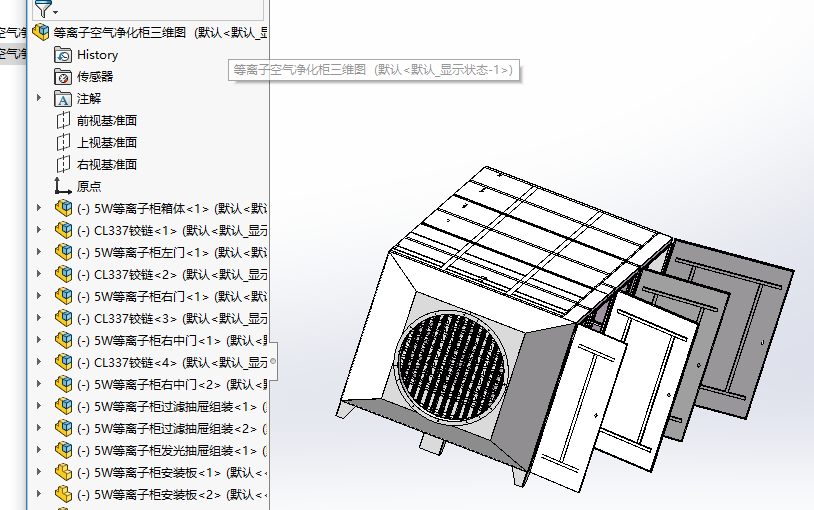Click the 原点 origin icon

63,186
